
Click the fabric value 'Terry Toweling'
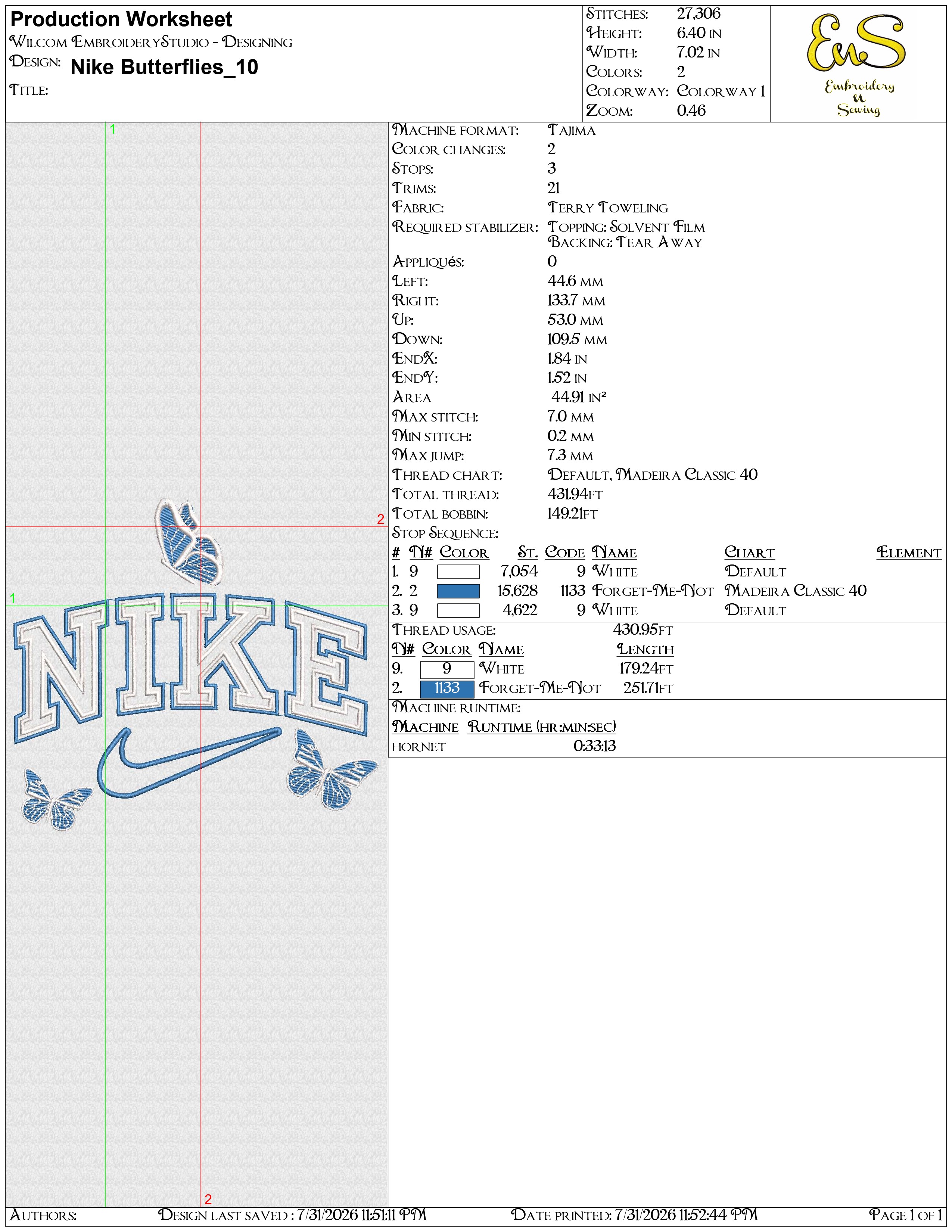coord(607,208)
